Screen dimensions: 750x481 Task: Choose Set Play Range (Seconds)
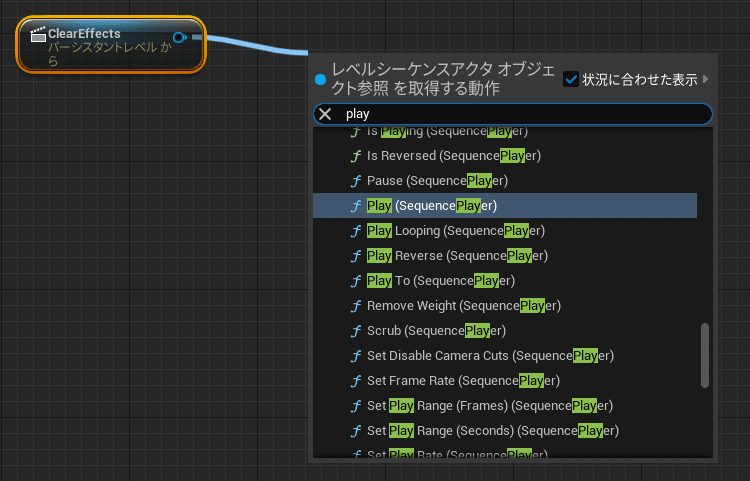pos(505,431)
